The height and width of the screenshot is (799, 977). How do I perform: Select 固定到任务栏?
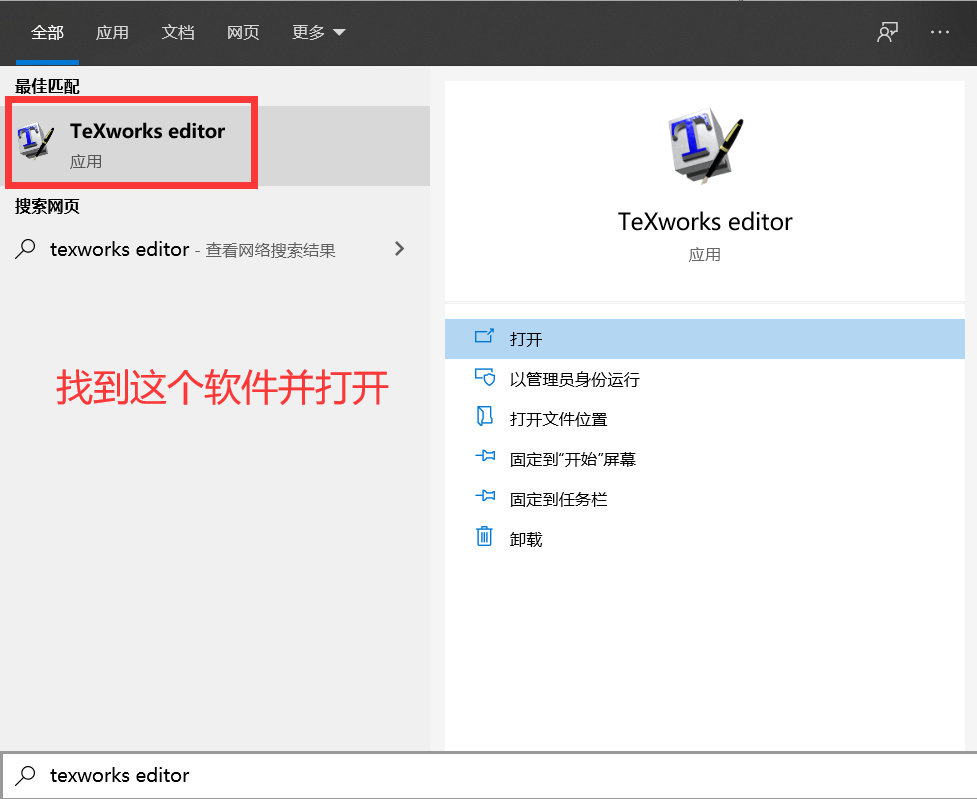(705, 499)
